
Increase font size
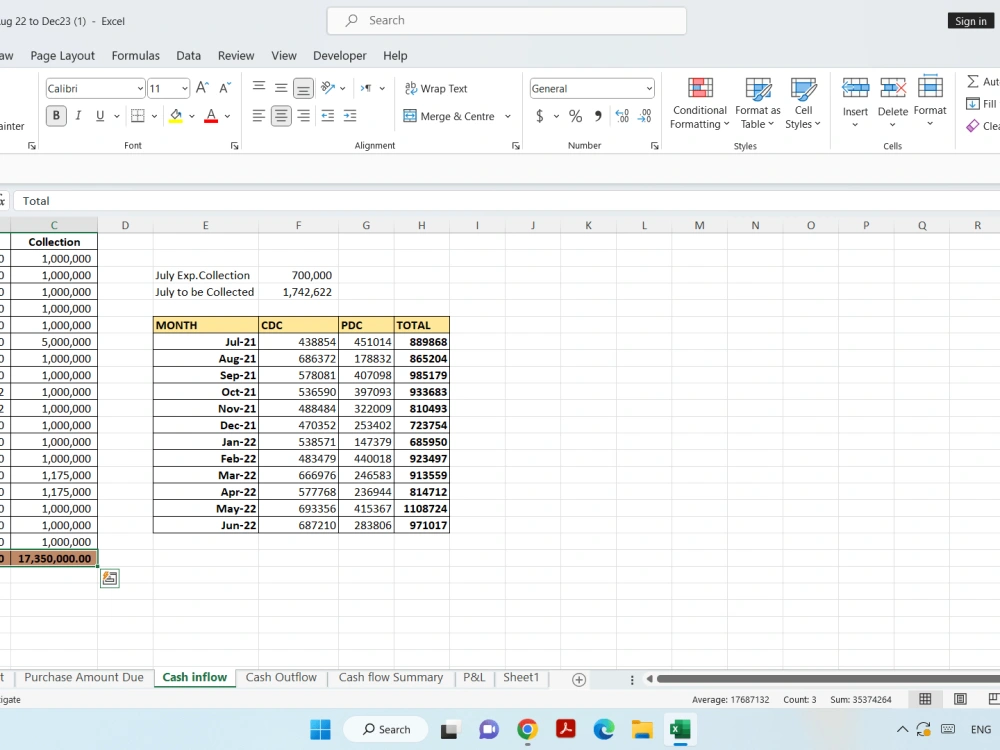pos(202,88)
